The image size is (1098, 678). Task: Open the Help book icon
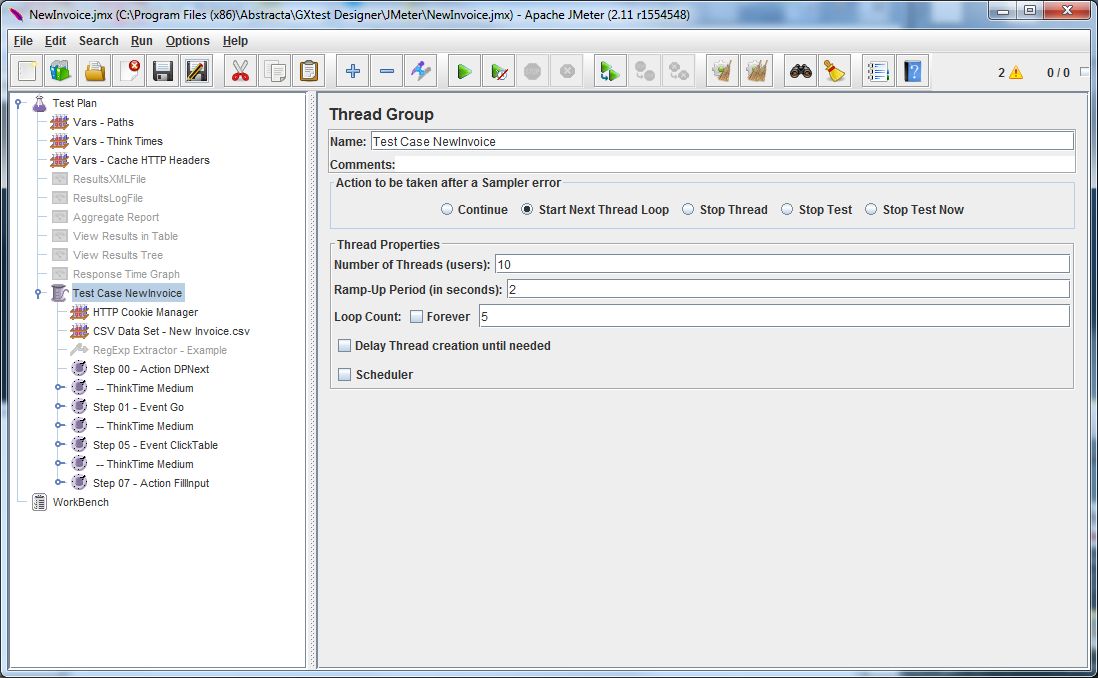point(912,71)
